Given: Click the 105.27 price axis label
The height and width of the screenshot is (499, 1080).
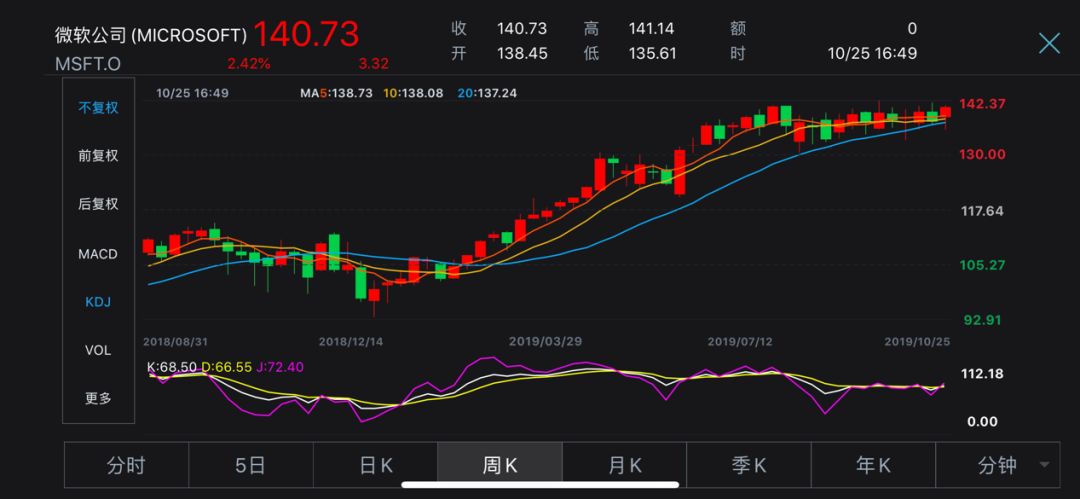Looking at the screenshot, I should point(982,265).
